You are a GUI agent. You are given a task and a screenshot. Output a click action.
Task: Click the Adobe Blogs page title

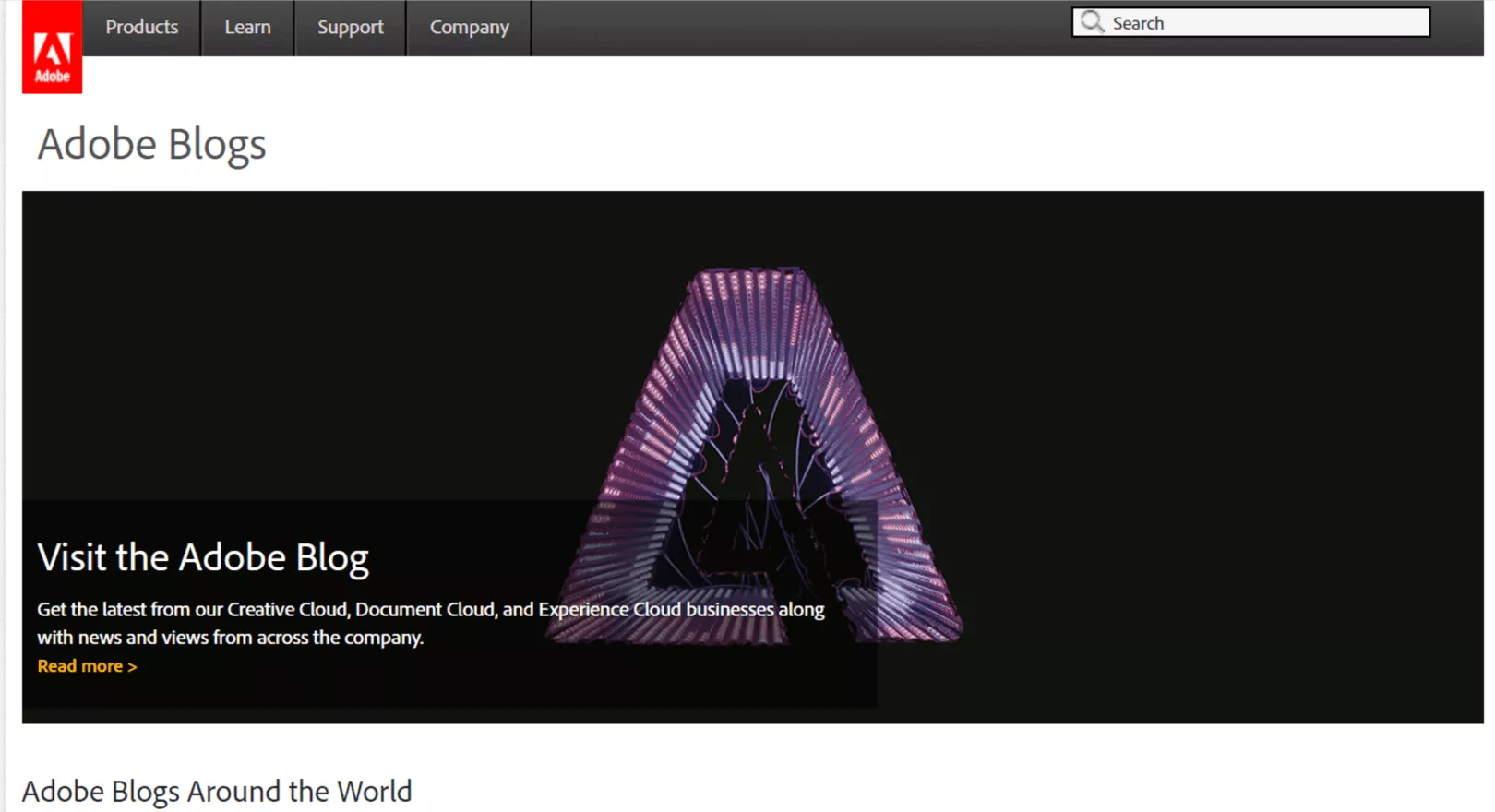point(151,145)
